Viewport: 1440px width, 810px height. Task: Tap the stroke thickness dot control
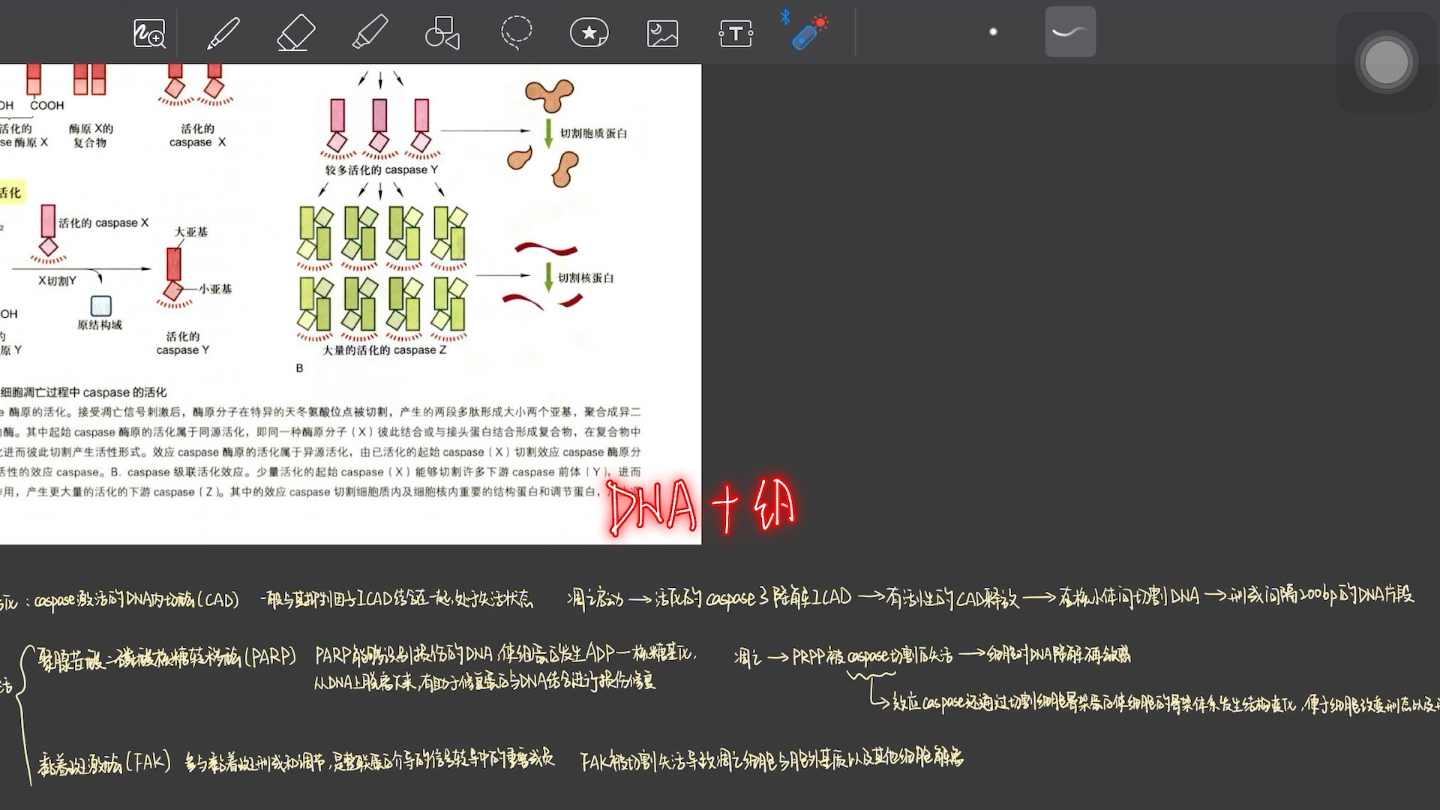[993, 31]
